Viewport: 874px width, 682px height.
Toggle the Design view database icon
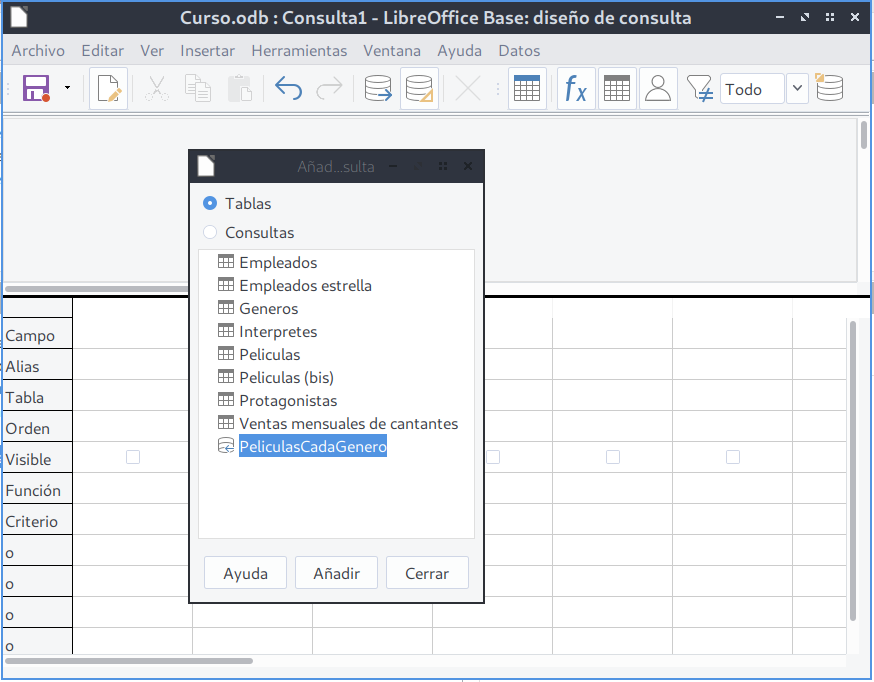[x=419, y=89]
